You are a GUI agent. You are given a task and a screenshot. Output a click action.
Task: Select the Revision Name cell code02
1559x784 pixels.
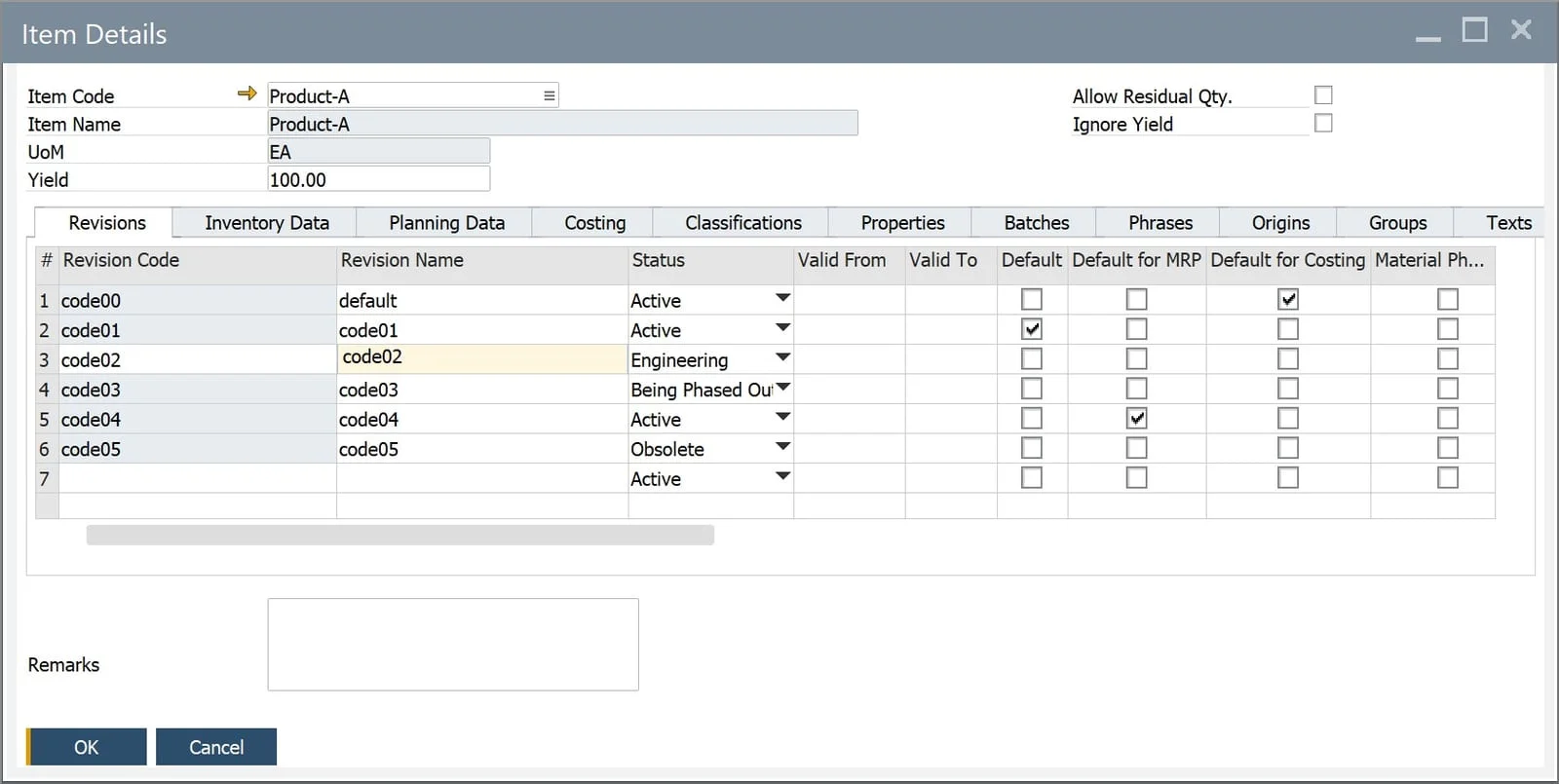[x=482, y=358]
